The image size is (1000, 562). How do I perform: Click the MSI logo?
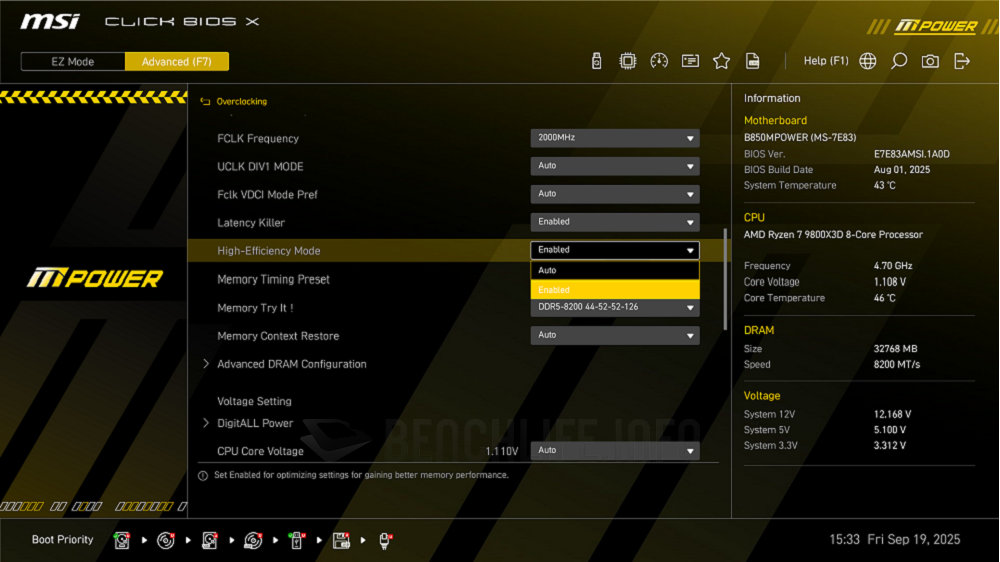50,22
